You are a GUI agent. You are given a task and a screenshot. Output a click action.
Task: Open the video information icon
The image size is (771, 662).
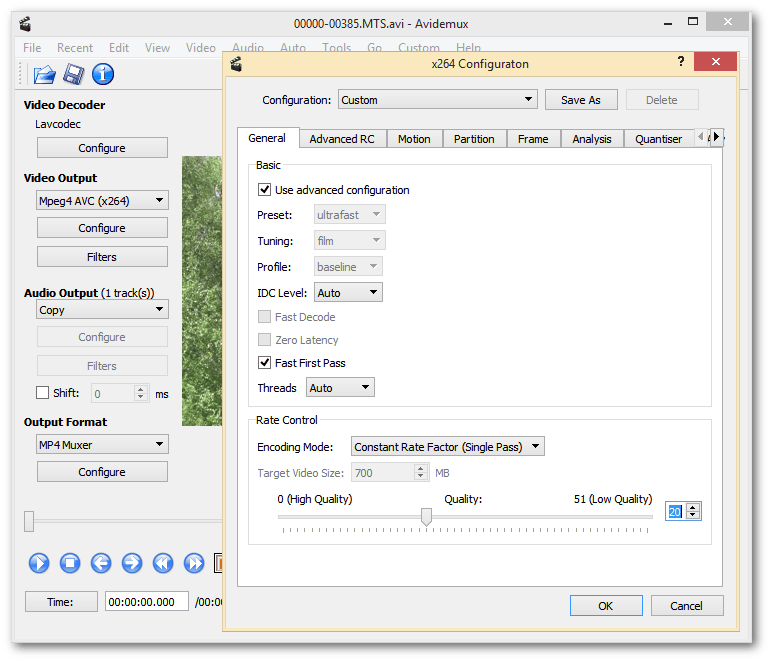(103, 74)
